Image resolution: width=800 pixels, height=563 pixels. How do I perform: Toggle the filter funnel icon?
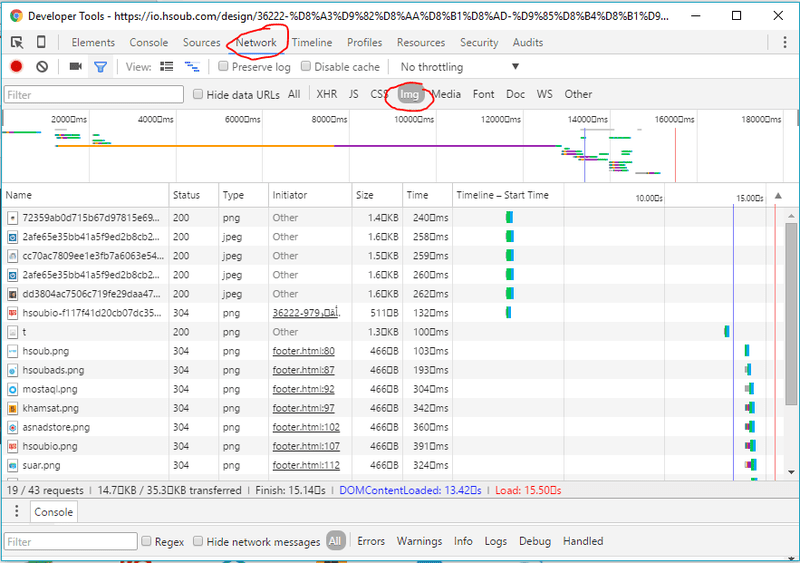tap(101, 67)
